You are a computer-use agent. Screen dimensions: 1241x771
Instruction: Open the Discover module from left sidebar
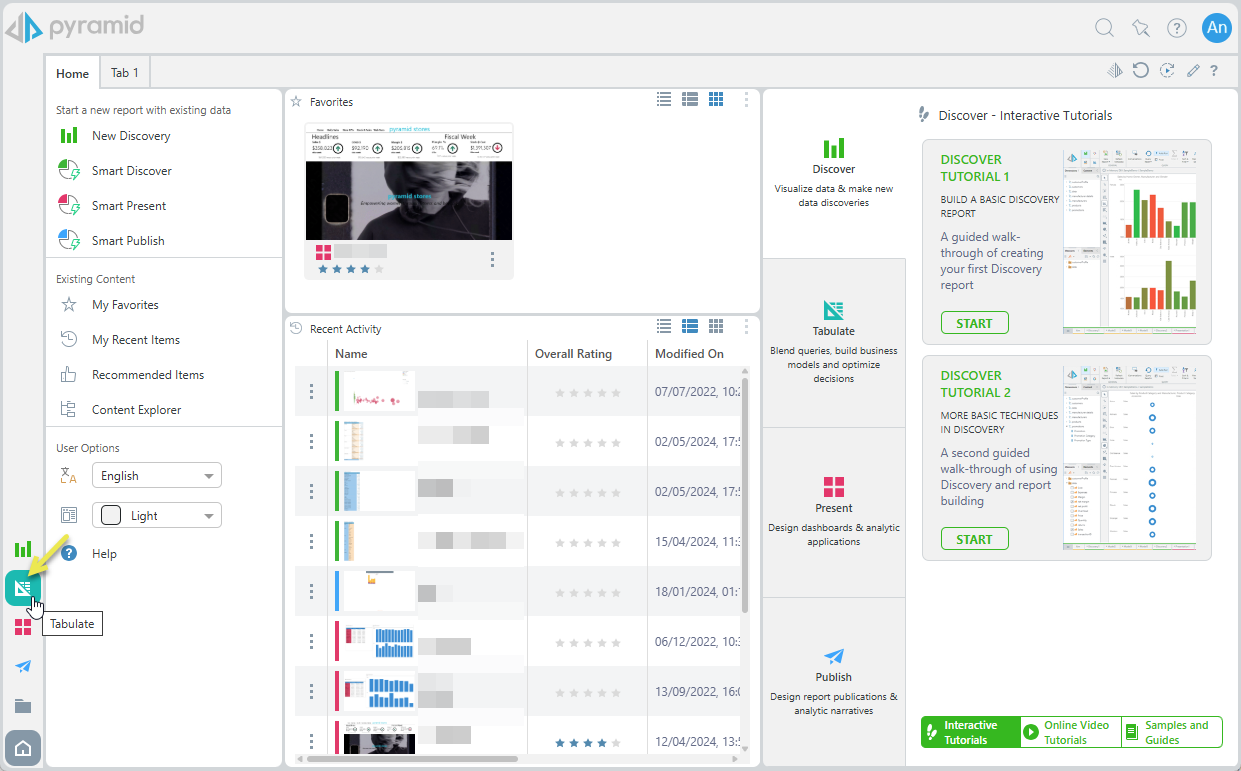tap(23, 549)
